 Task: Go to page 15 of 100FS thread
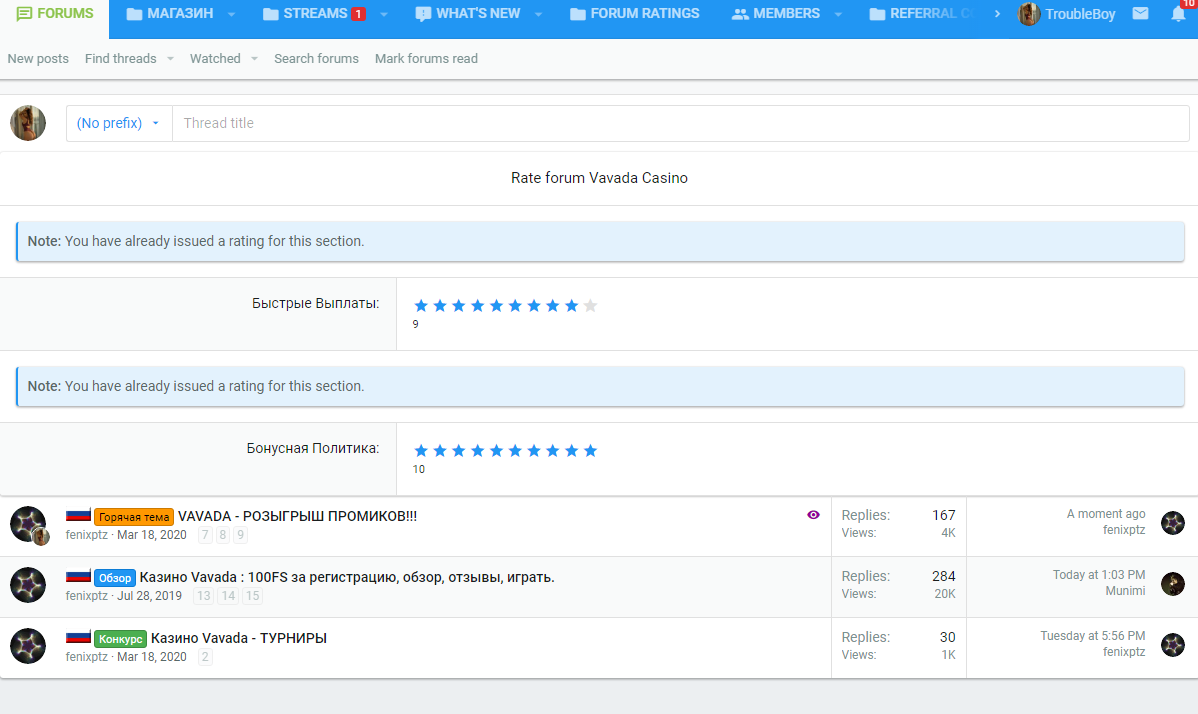point(252,596)
